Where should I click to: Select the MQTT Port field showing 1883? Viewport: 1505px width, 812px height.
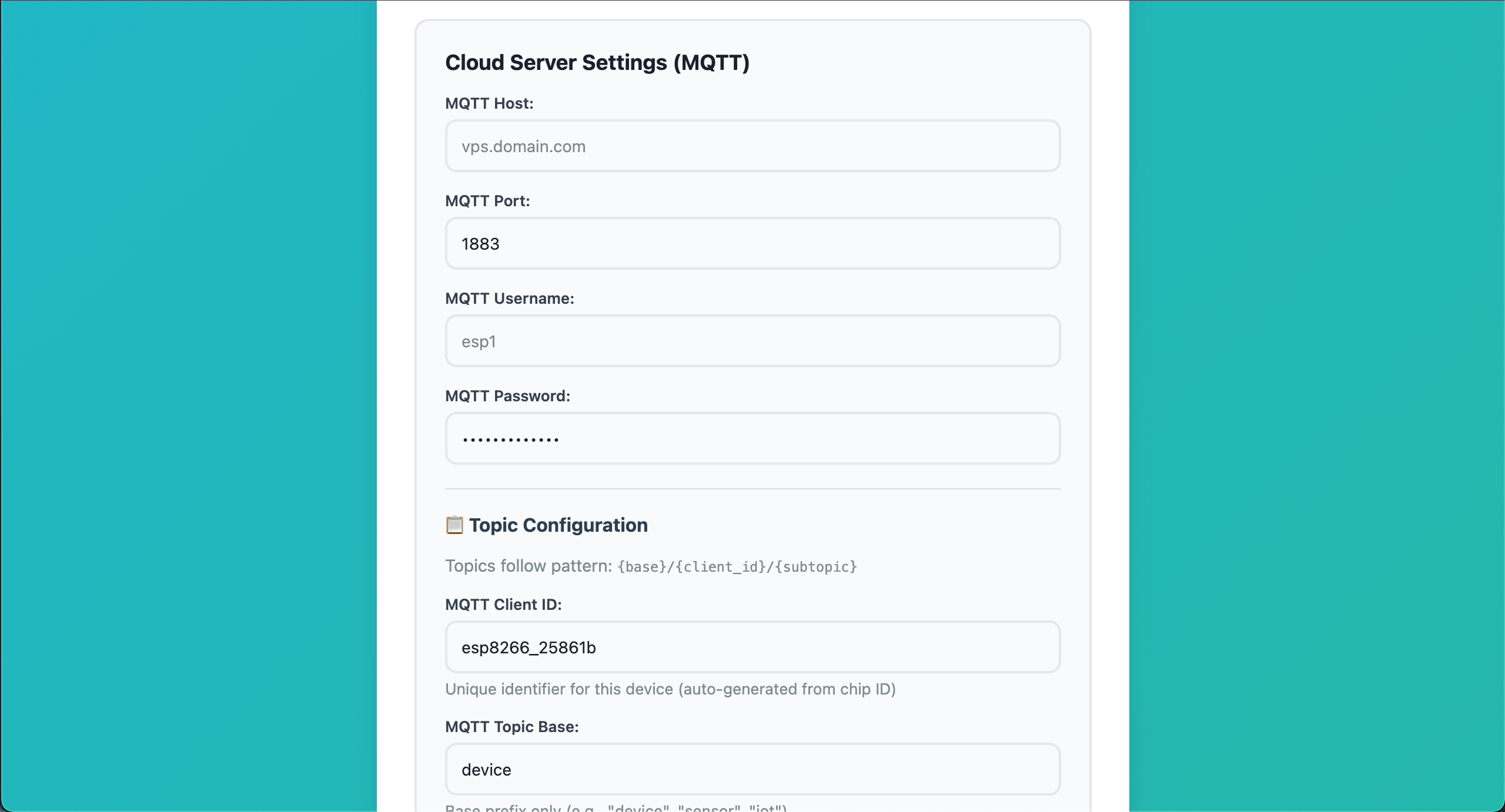752,243
